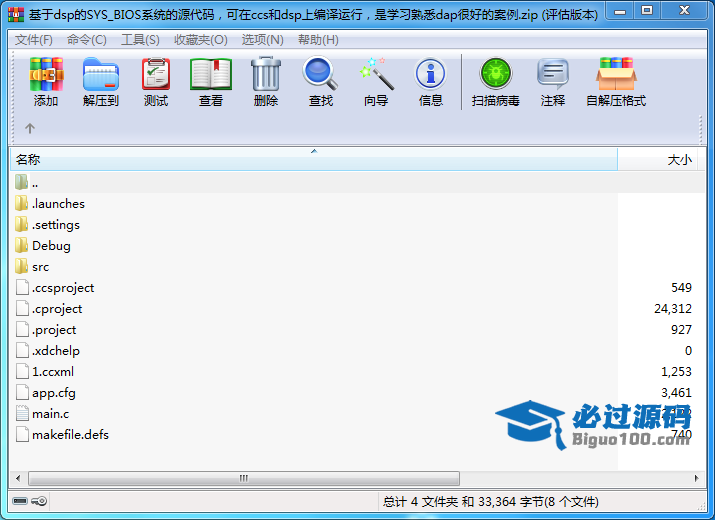Click the WinRAR title bar app icon
715x520 pixels.
tap(16, 15)
